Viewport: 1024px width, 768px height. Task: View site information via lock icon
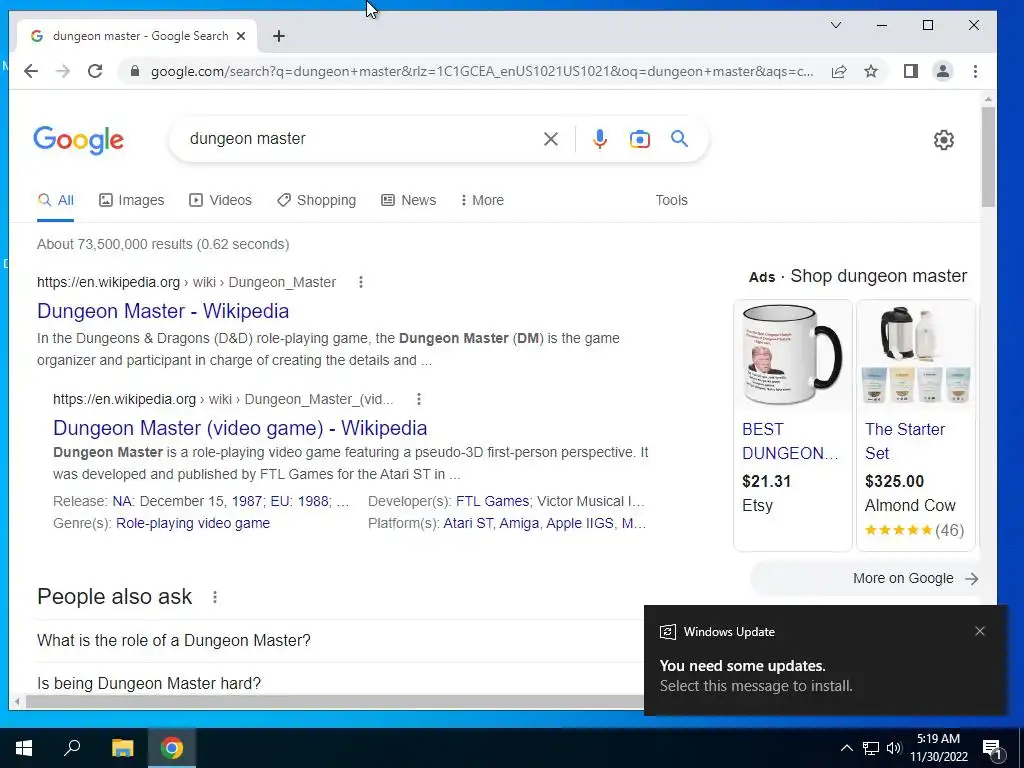click(x=135, y=71)
